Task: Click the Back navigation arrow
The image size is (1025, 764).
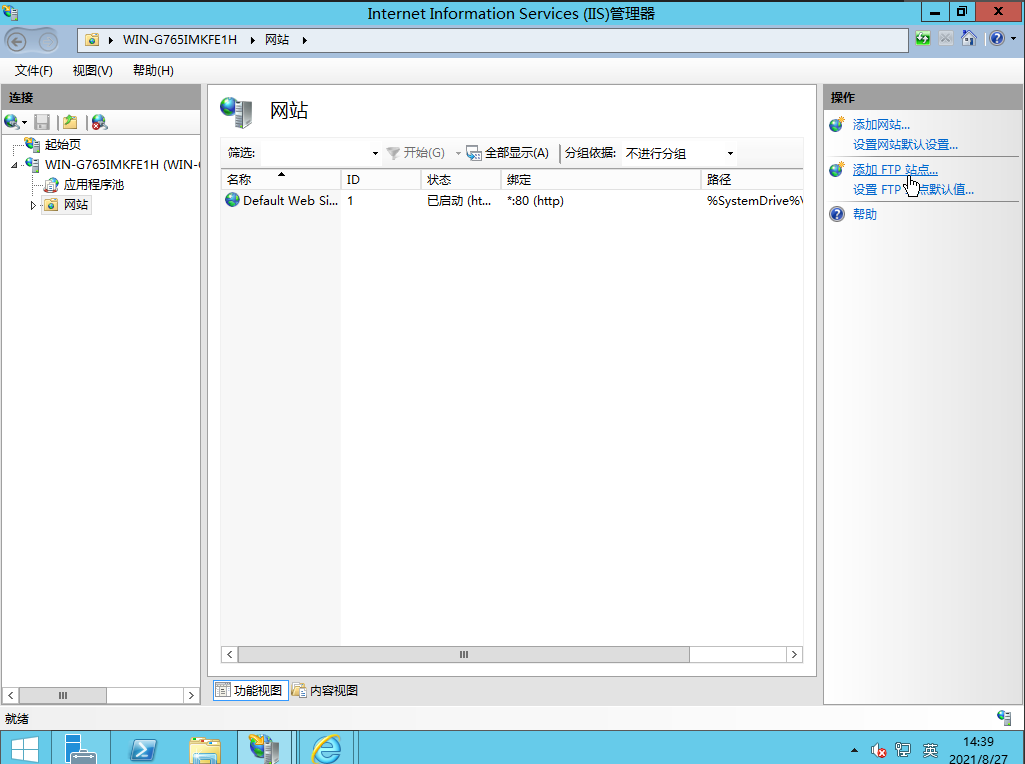Action: (17, 42)
